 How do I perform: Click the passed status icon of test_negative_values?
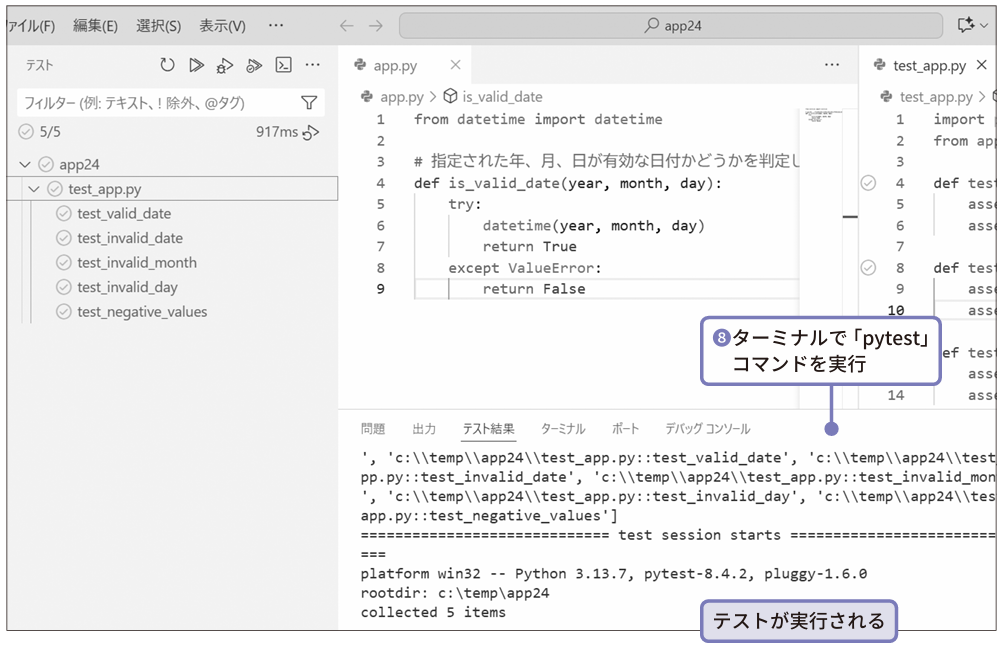click(63, 312)
